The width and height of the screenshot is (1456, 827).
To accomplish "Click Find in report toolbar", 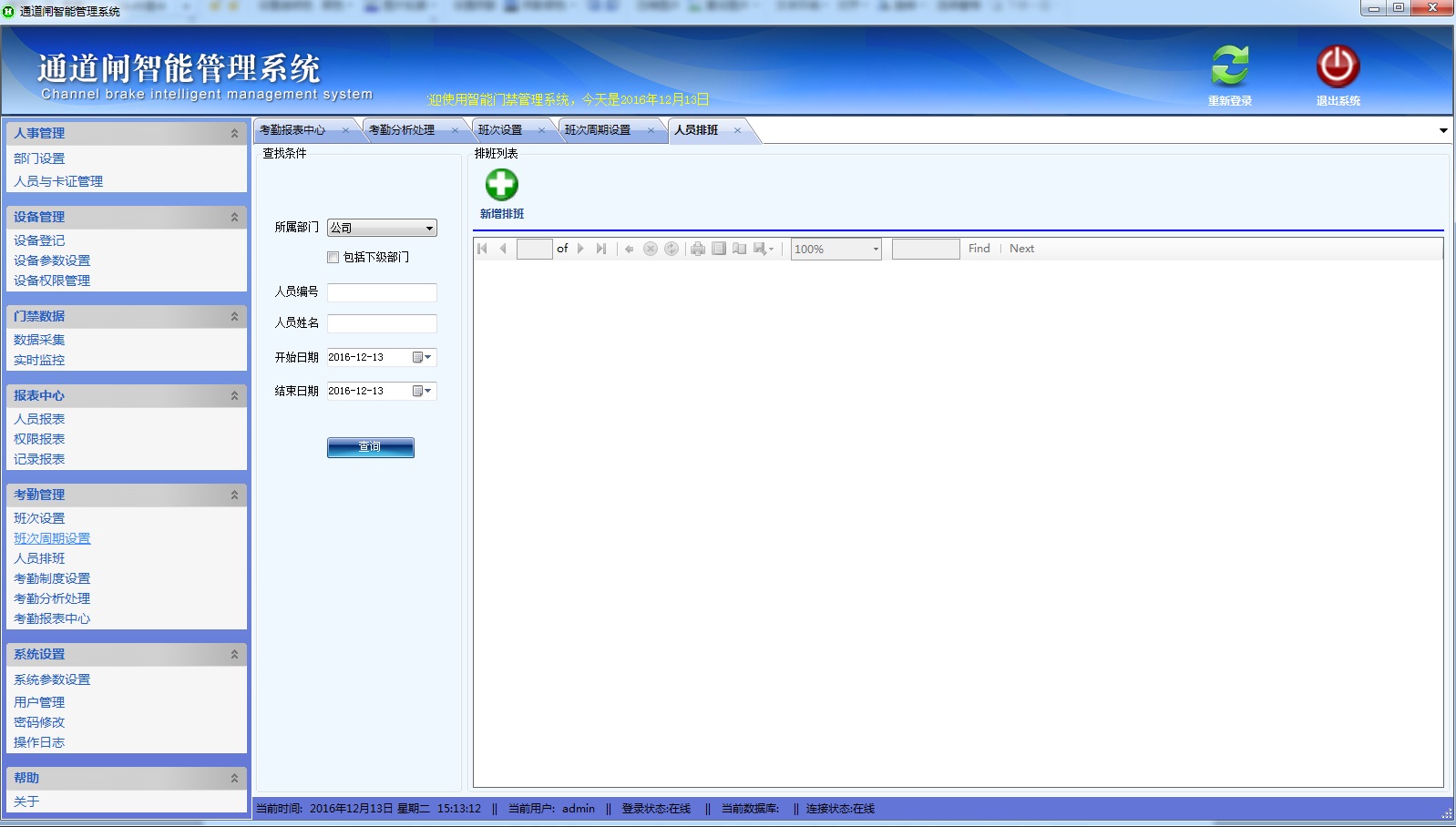I will pos(979,249).
